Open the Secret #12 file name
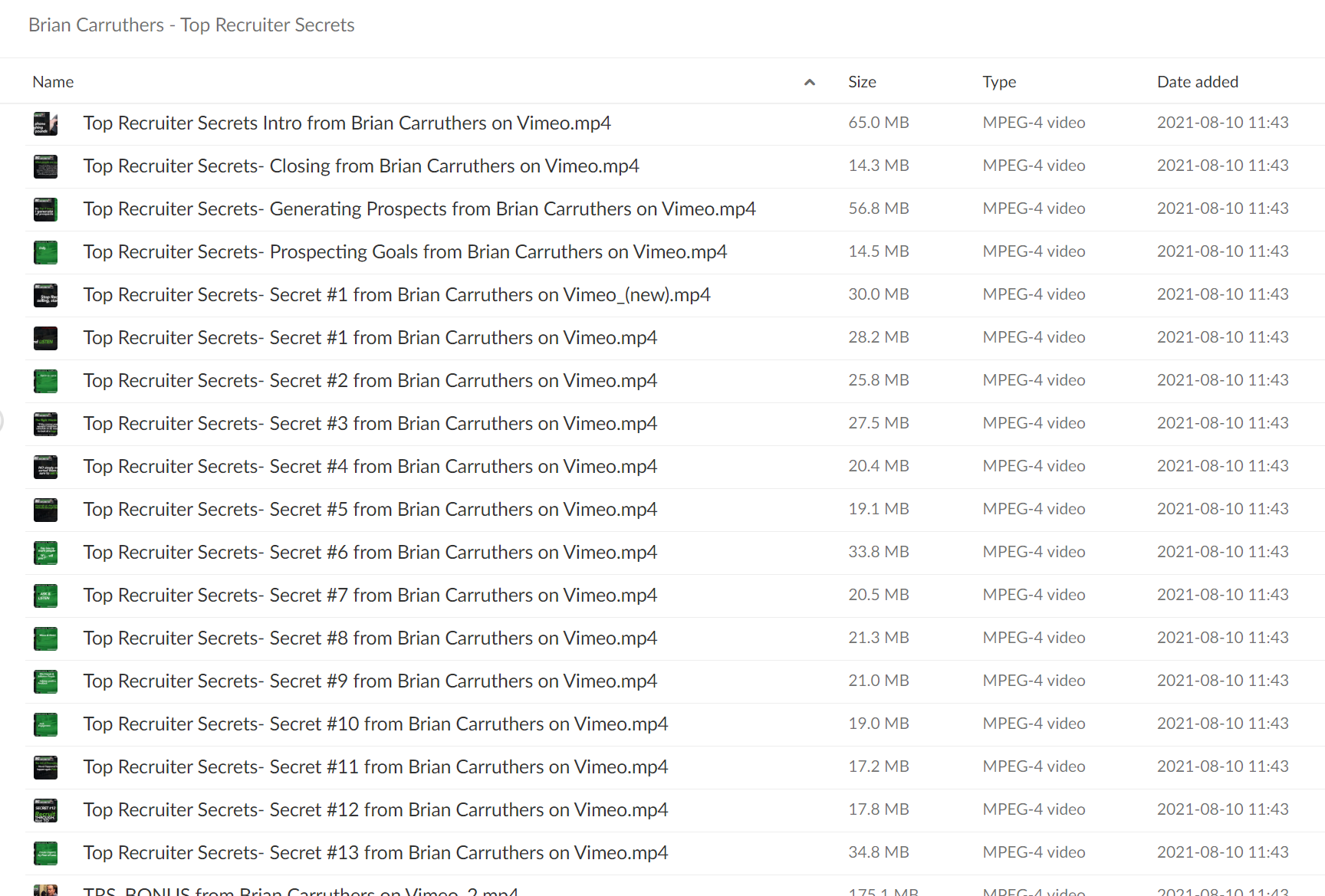Image resolution: width=1325 pixels, height=896 pixels. [x=375, y=810]
